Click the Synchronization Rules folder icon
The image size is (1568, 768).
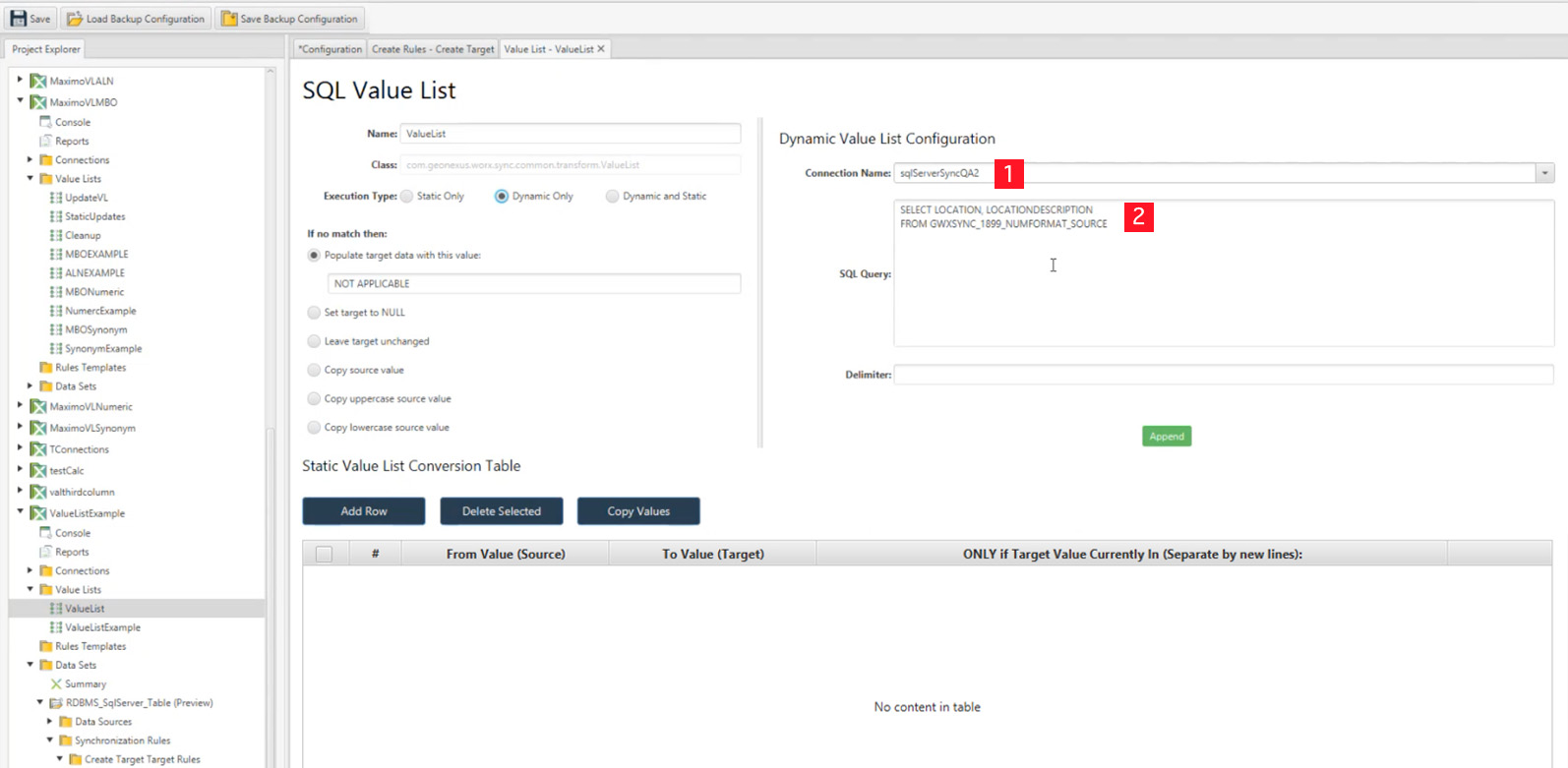coord(66,740)
